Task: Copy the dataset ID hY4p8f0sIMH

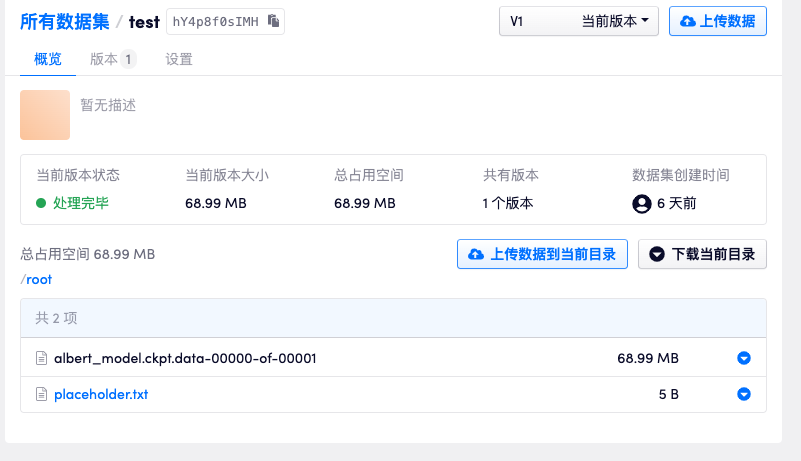Action: coord(274,21)
